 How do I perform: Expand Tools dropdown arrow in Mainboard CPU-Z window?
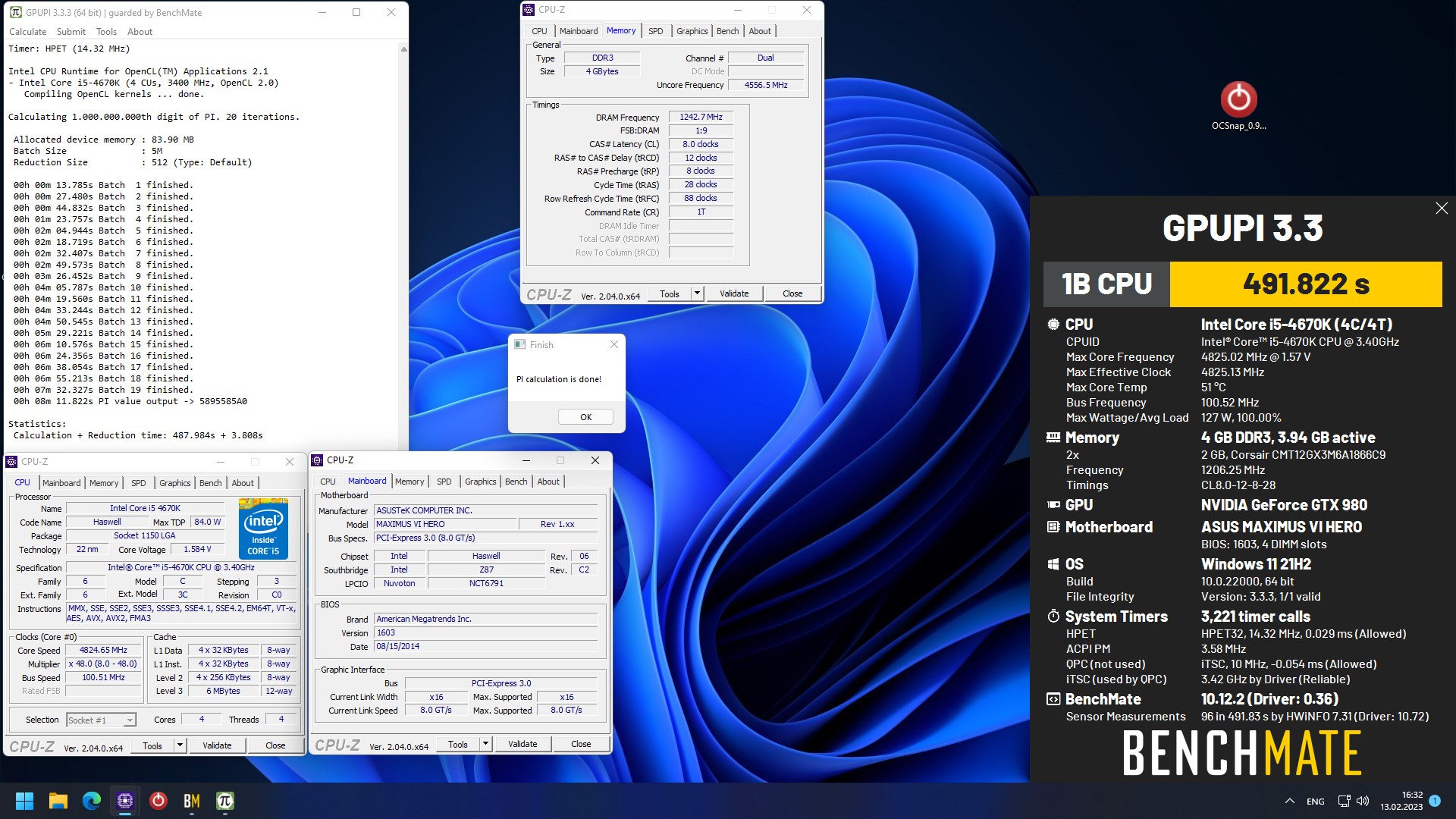(485, 744)
